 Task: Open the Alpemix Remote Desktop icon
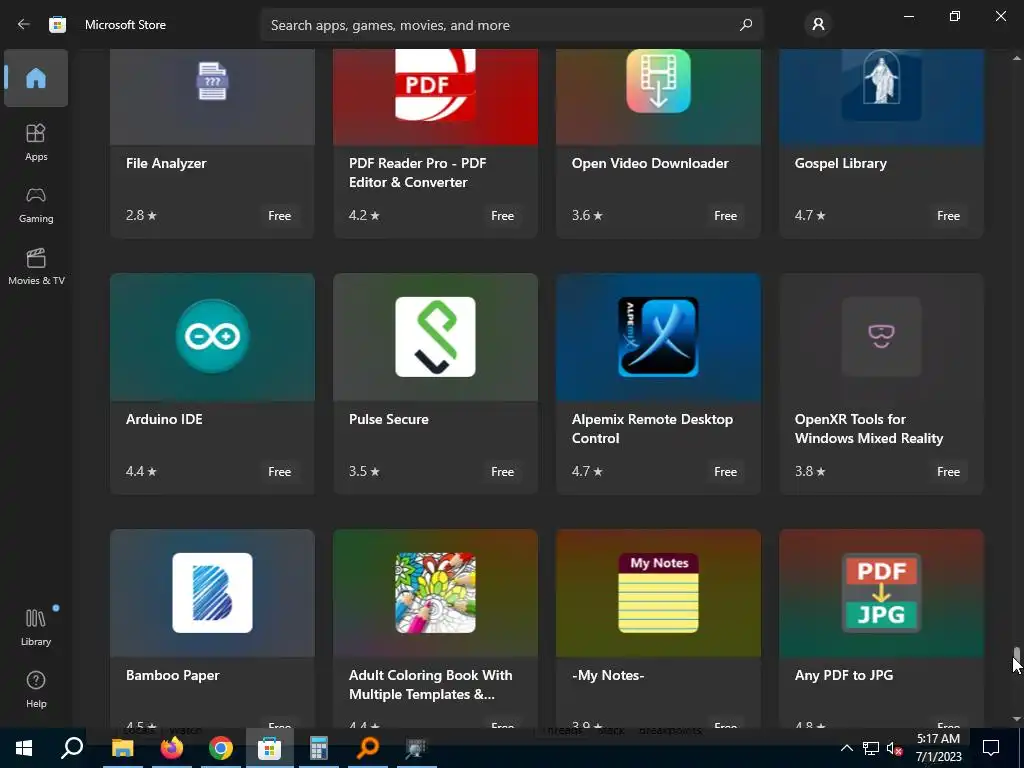(x=658, y=337)
